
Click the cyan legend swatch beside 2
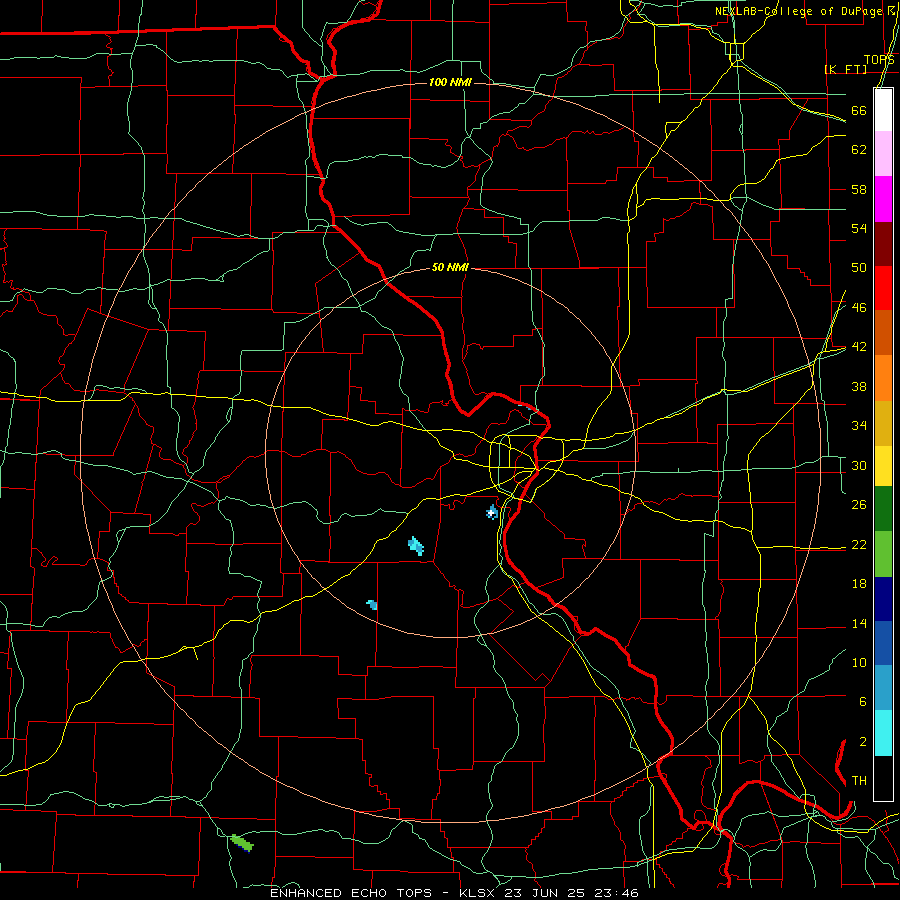883,733
